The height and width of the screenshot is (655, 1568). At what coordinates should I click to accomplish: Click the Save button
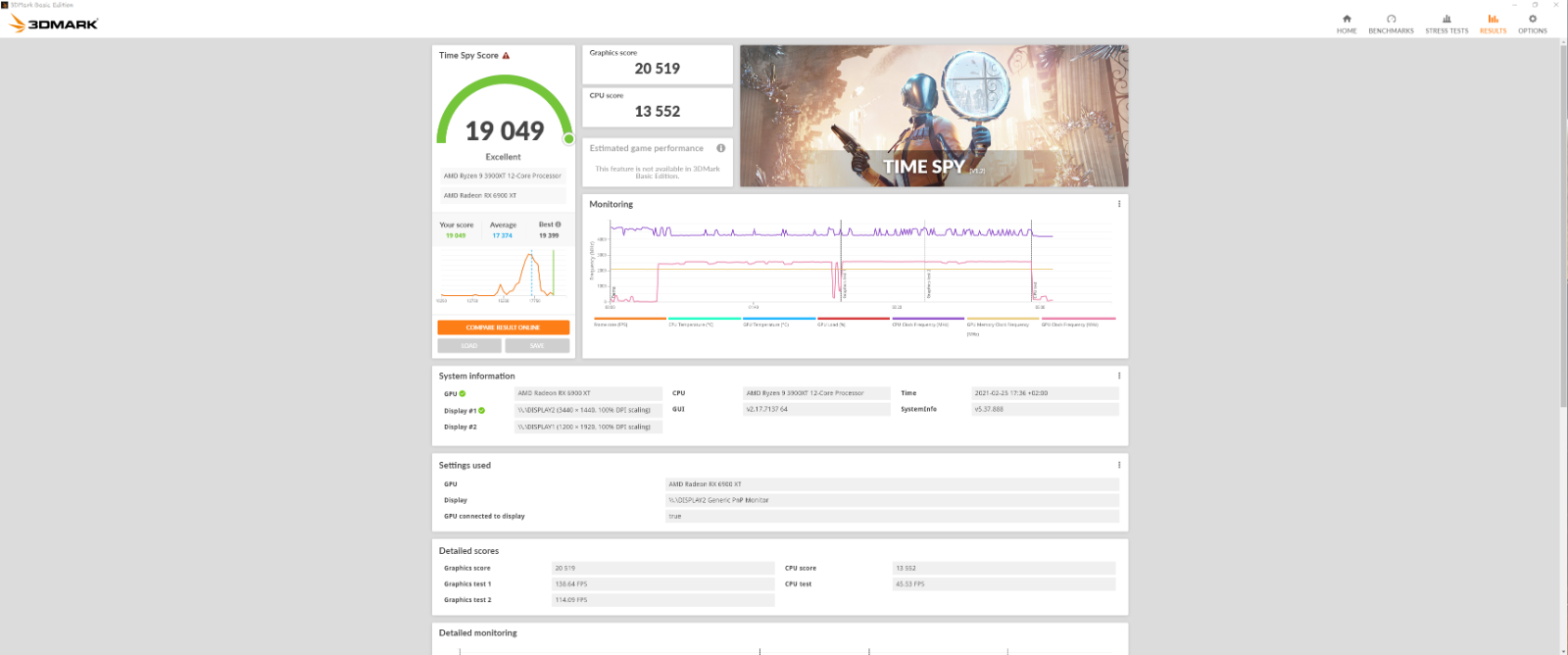click(x=537, y=345)
